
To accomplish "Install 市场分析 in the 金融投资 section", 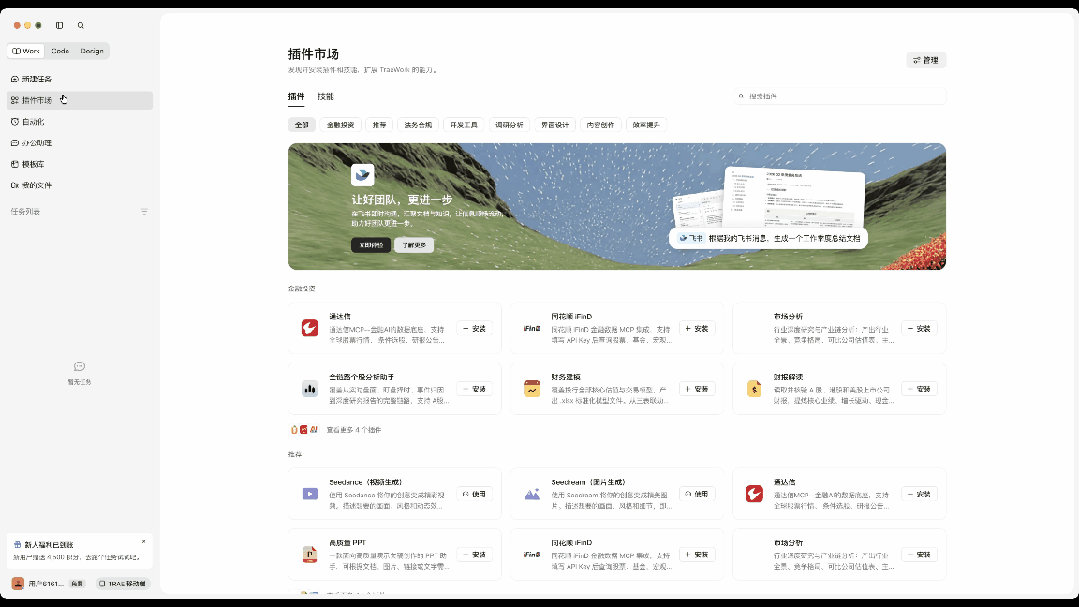I will [919, 329].
